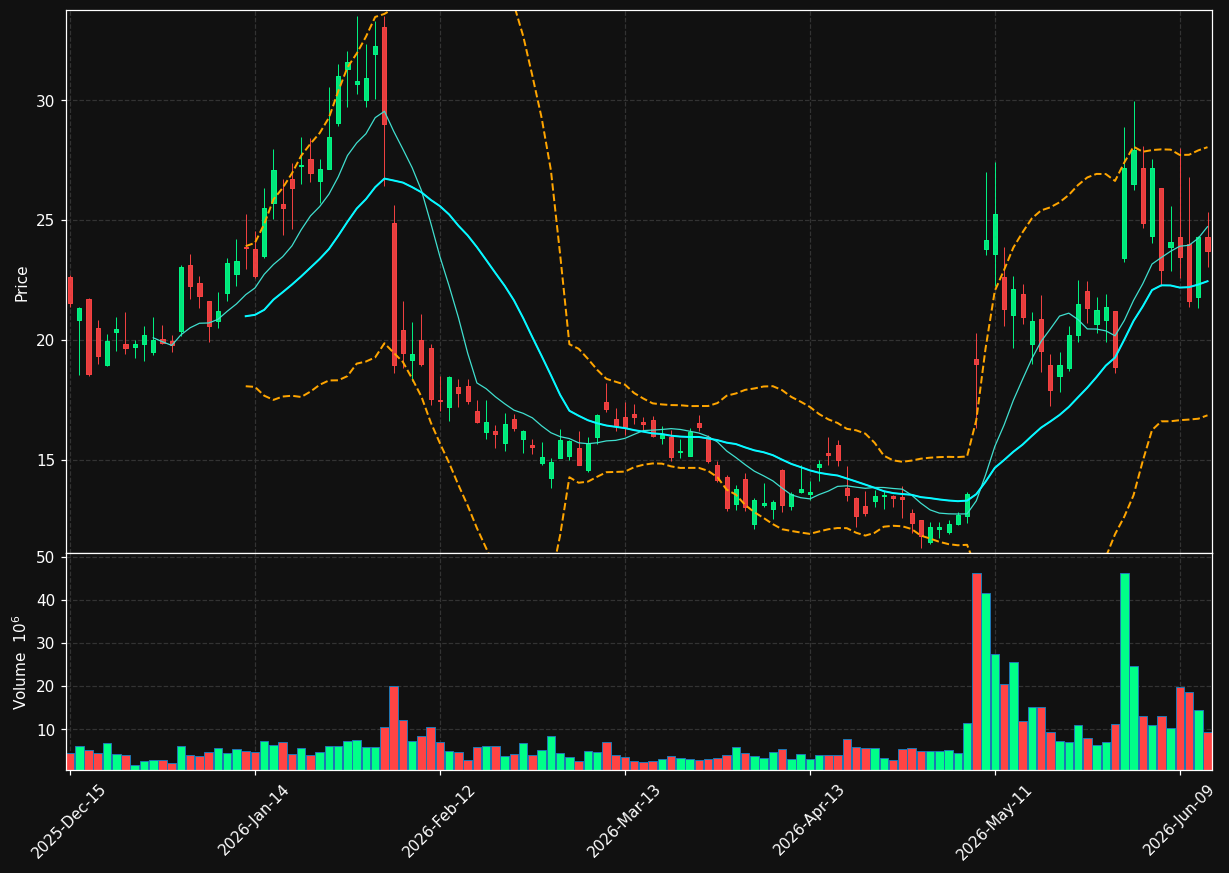Click the 2026-Mar-13 date label

point(624,821)
